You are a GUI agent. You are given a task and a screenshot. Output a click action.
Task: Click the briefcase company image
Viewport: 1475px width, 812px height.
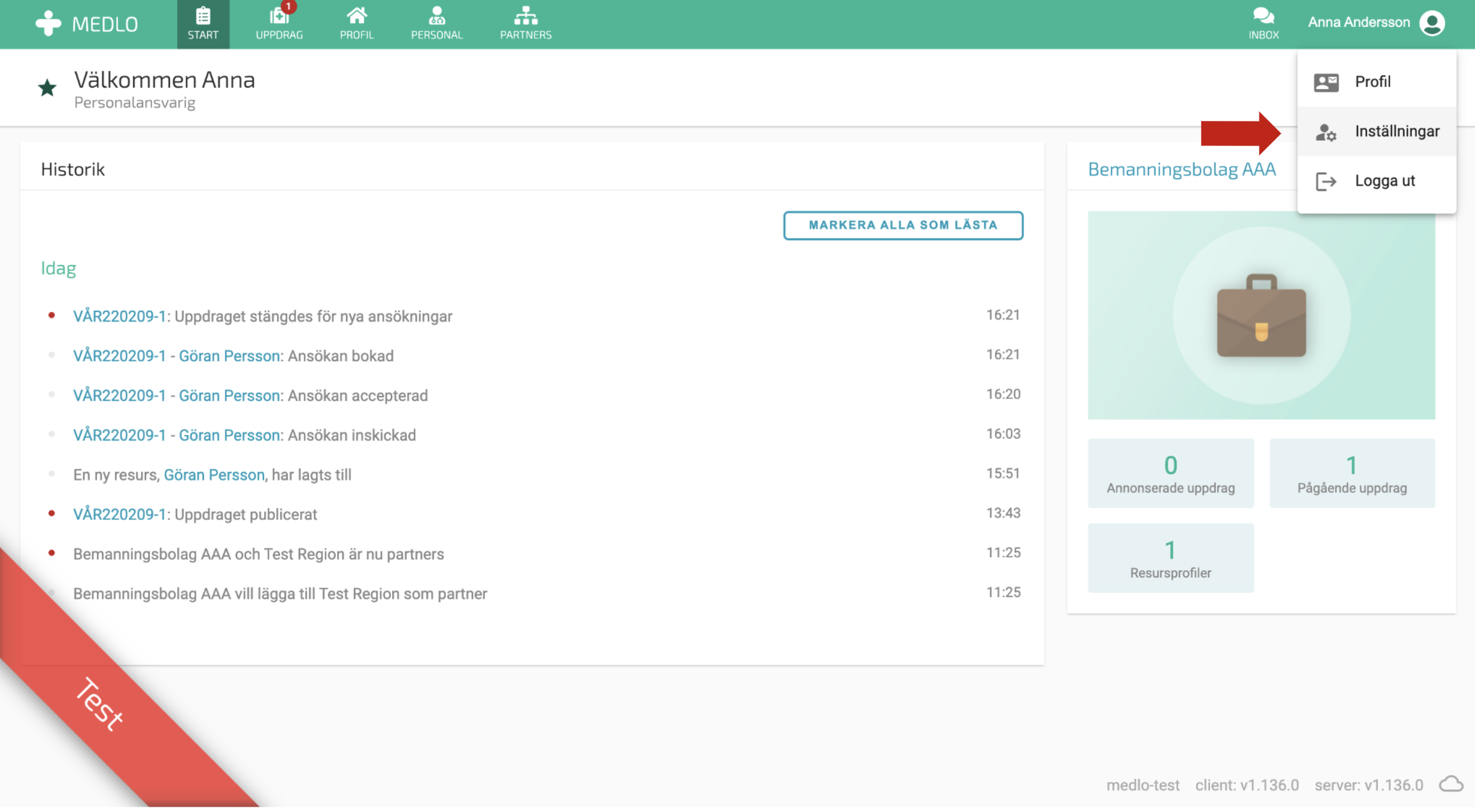pos(1261,315)
